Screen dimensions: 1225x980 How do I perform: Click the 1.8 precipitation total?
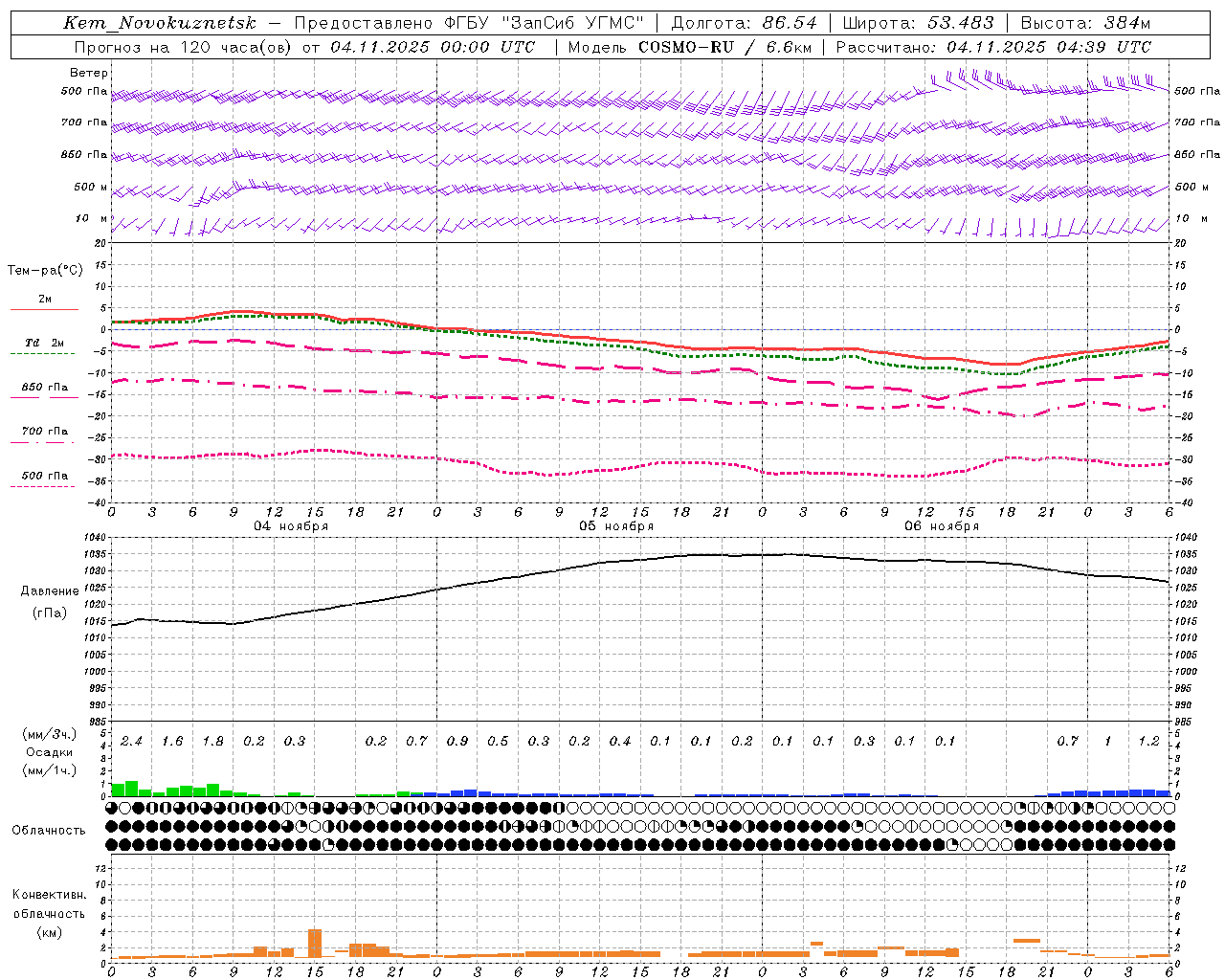(212, 741)
